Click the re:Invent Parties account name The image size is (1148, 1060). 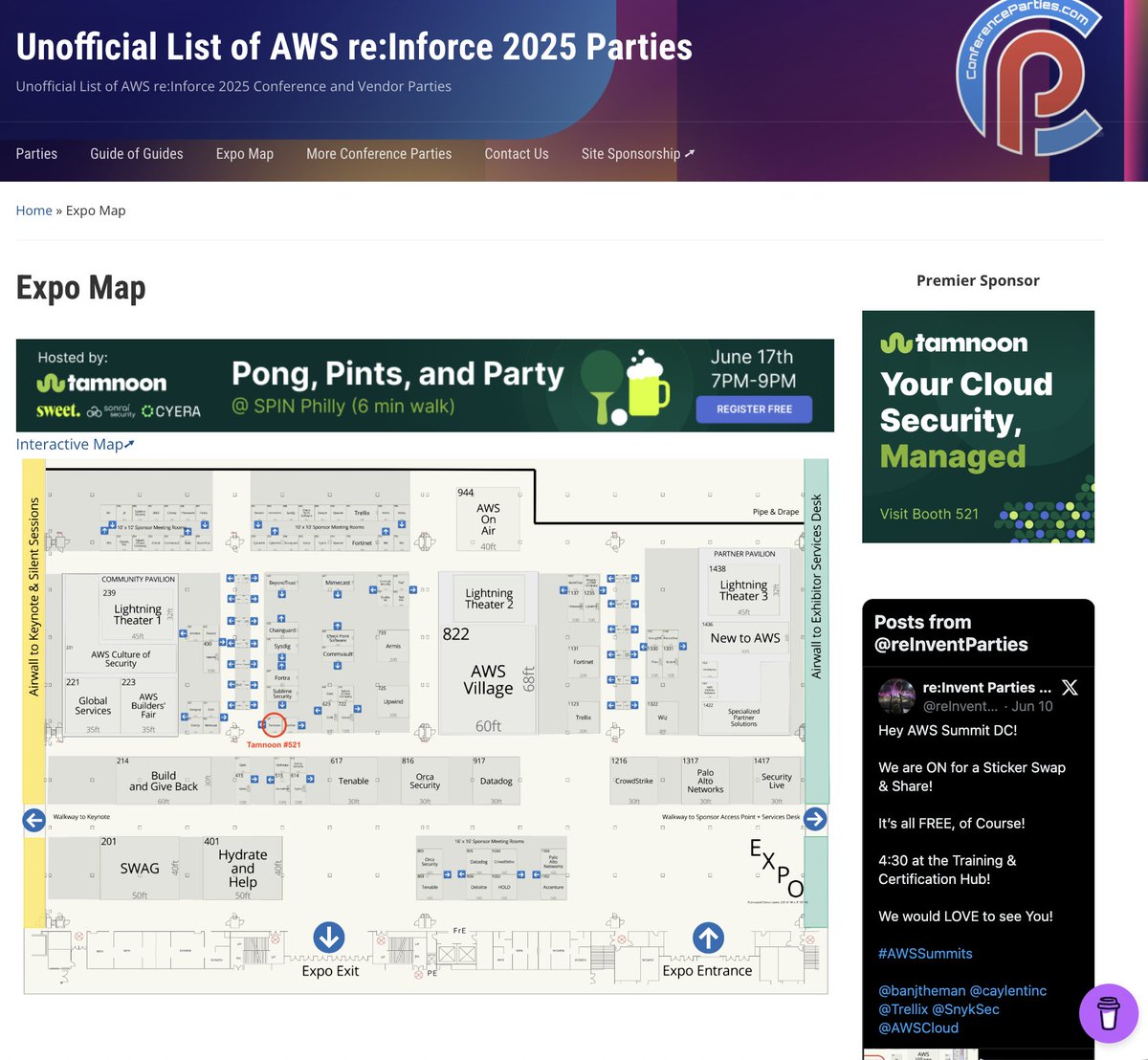coord(986,687)
